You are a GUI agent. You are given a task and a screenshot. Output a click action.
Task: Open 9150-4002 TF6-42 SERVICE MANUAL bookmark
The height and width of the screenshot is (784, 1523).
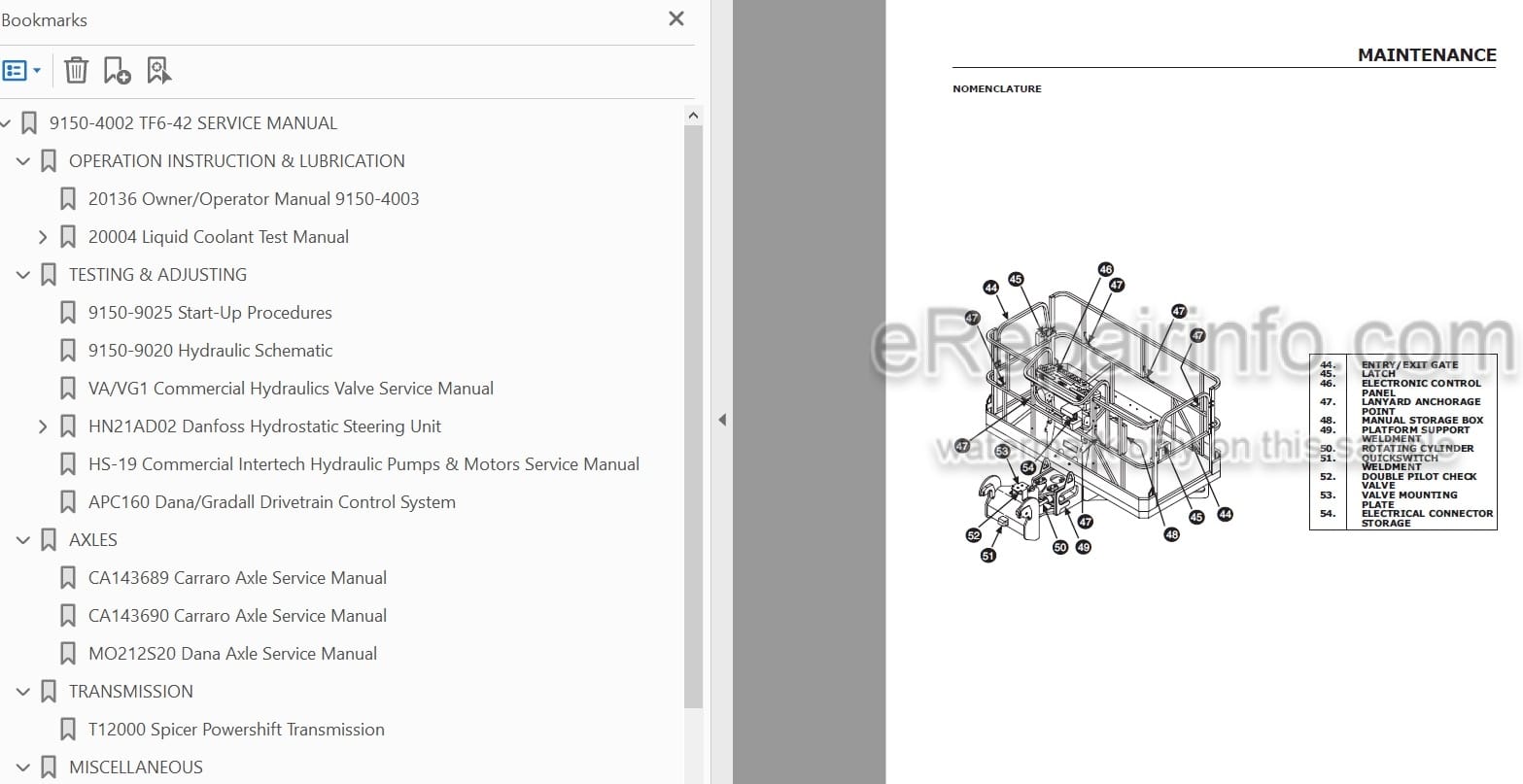[x=193, y=123]
